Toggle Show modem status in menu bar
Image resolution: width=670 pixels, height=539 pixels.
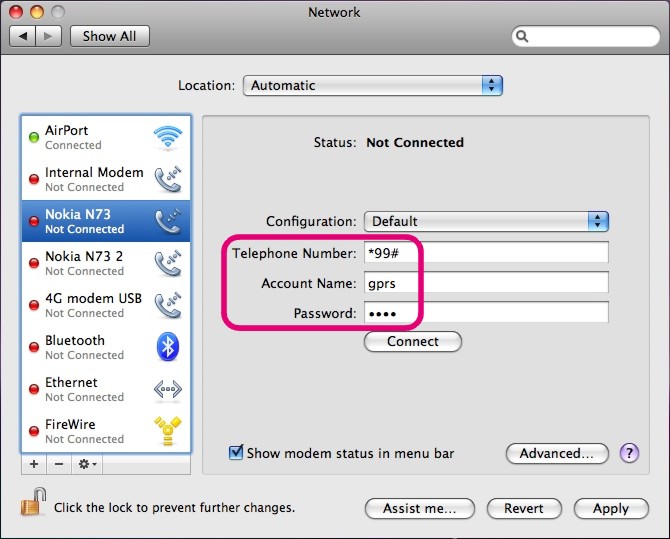pyautogui.click(x=236, y=452)
